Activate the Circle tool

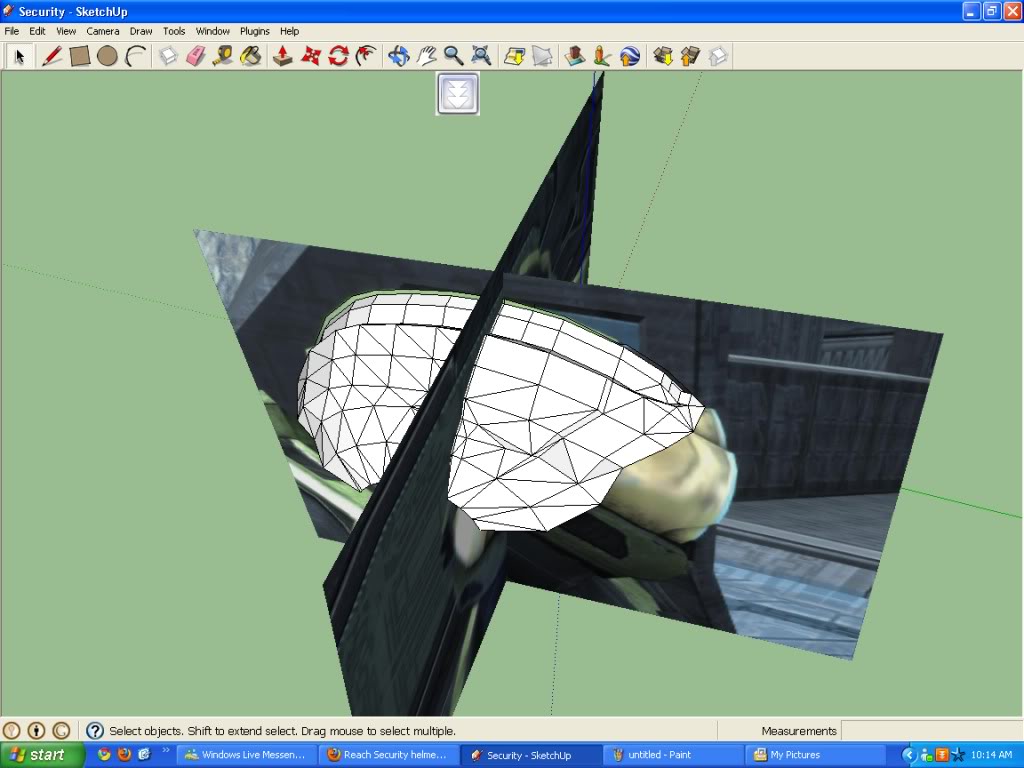click(x=107, y=56)
